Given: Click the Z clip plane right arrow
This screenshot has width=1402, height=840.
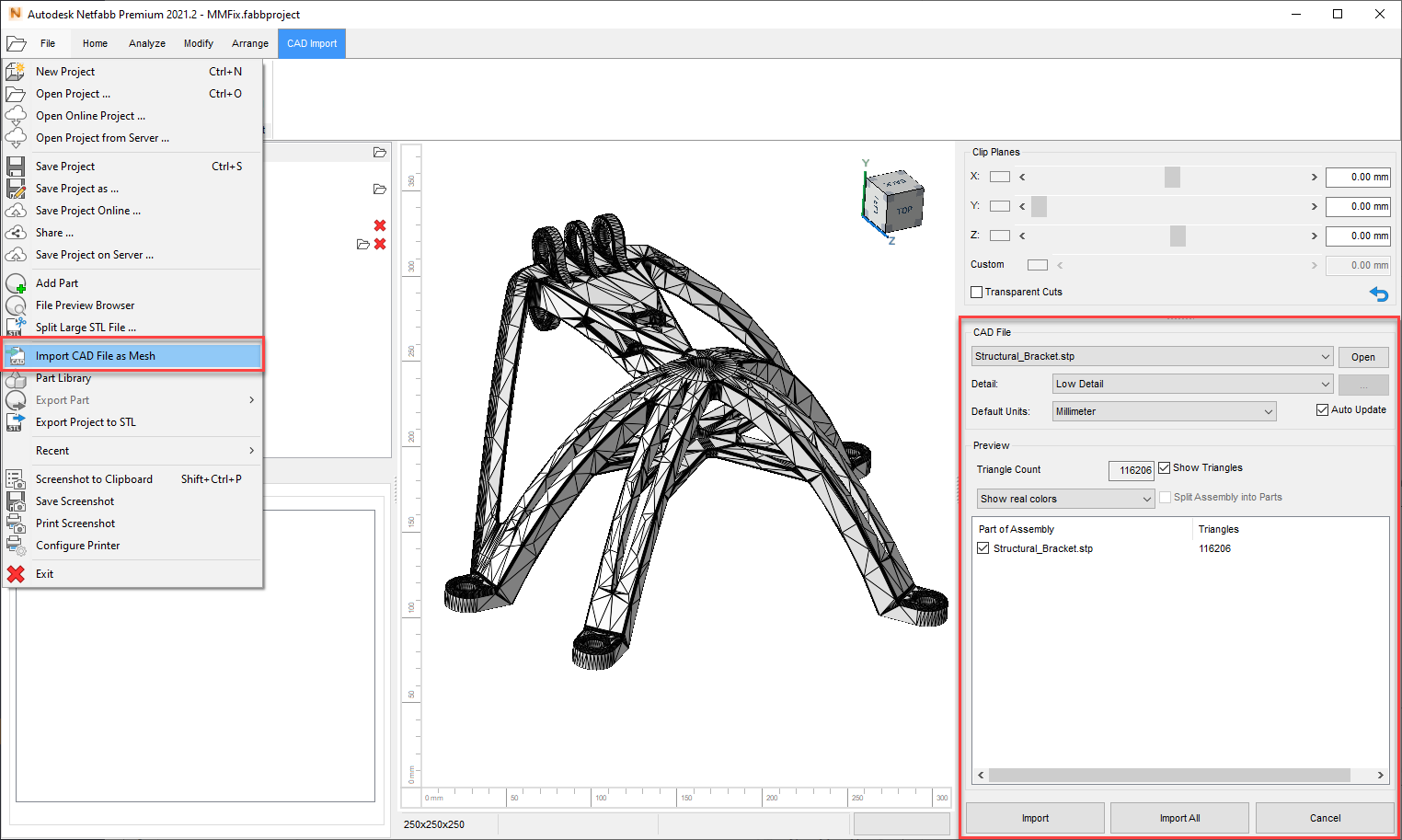Looking at the screenshot, I should pyautogui.click(x=1314, y=236).
